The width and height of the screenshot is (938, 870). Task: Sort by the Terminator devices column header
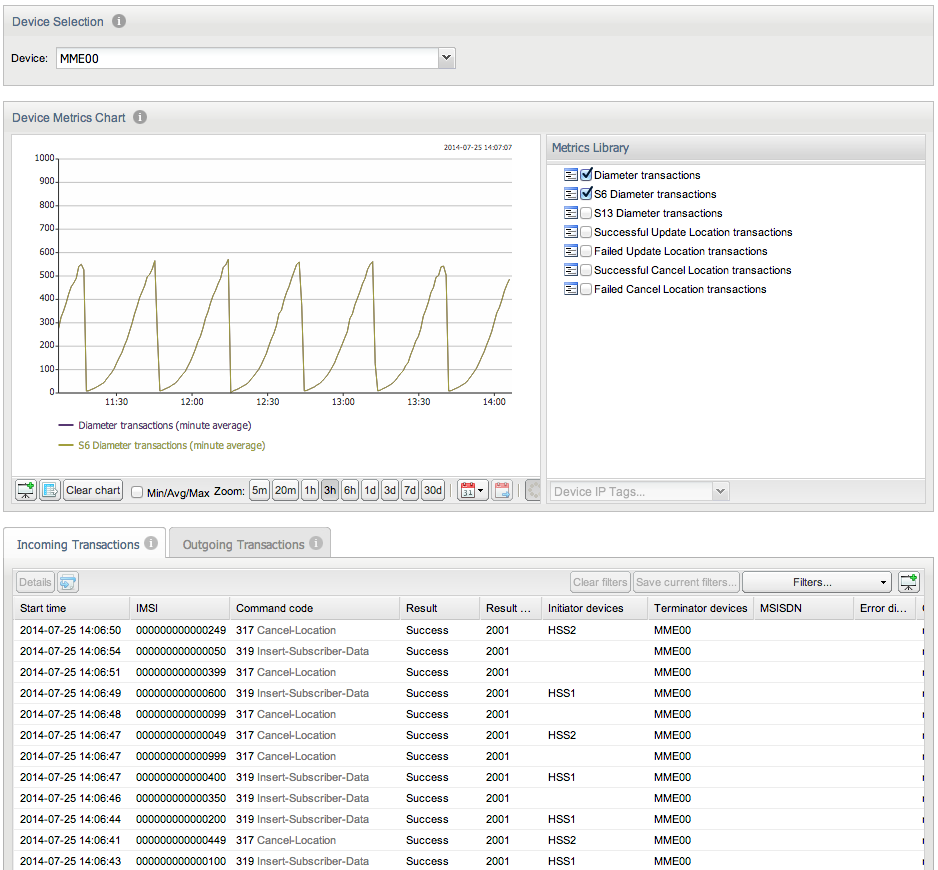(701, 608)
